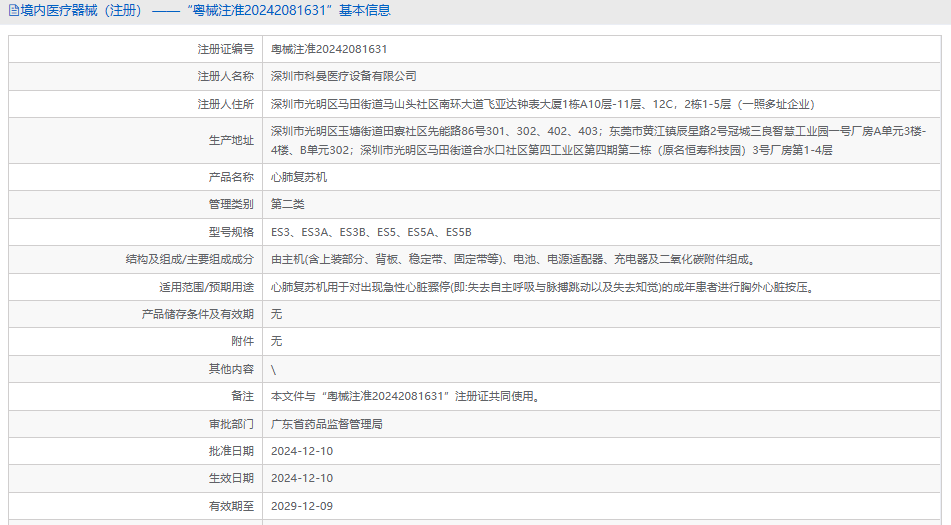Click the 批准日期 label
951x525 pixels.
pos(231,451)
